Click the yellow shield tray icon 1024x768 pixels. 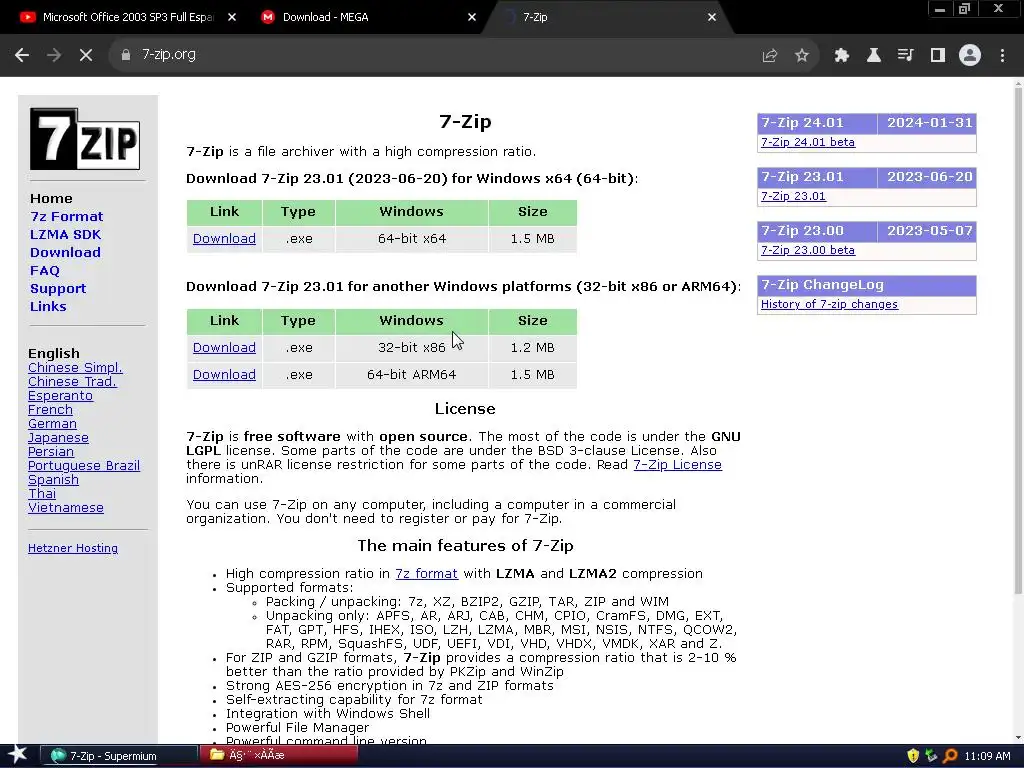coord(913,756)
